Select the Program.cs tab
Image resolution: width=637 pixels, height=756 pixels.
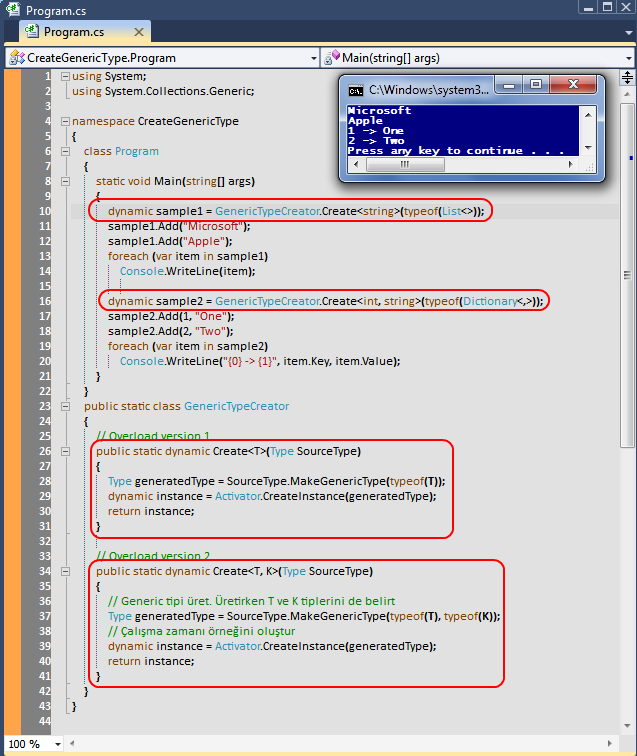[x=75, y=32]
